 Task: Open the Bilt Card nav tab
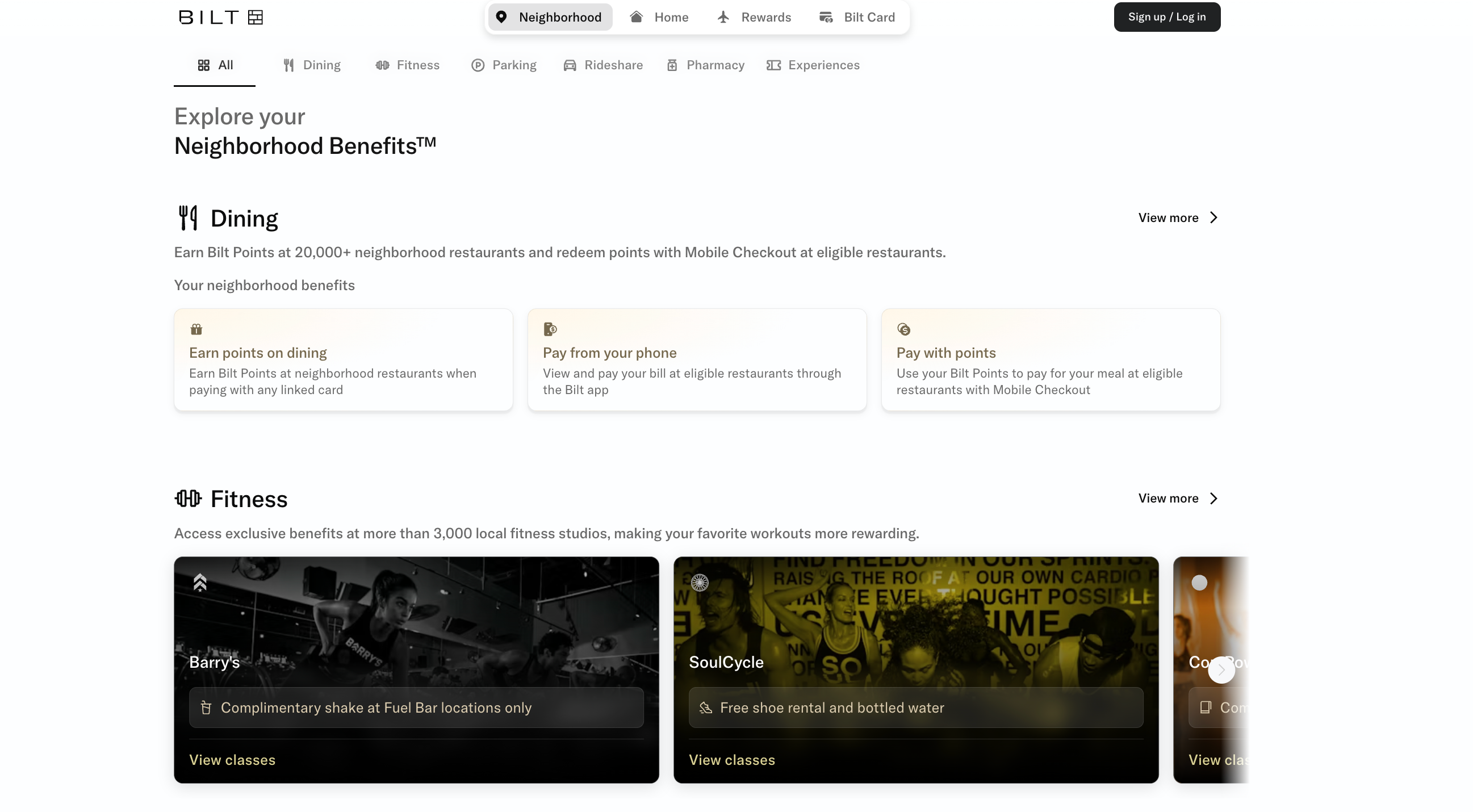(x=857, y=17)
